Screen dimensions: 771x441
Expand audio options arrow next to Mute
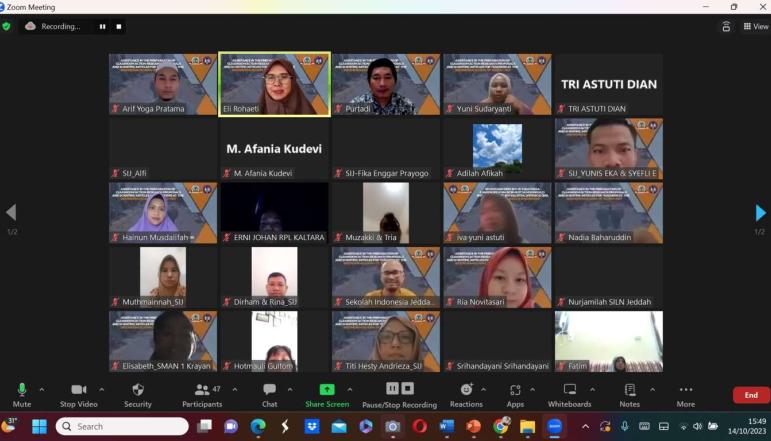pyautogui.click(x=42, y=389)
